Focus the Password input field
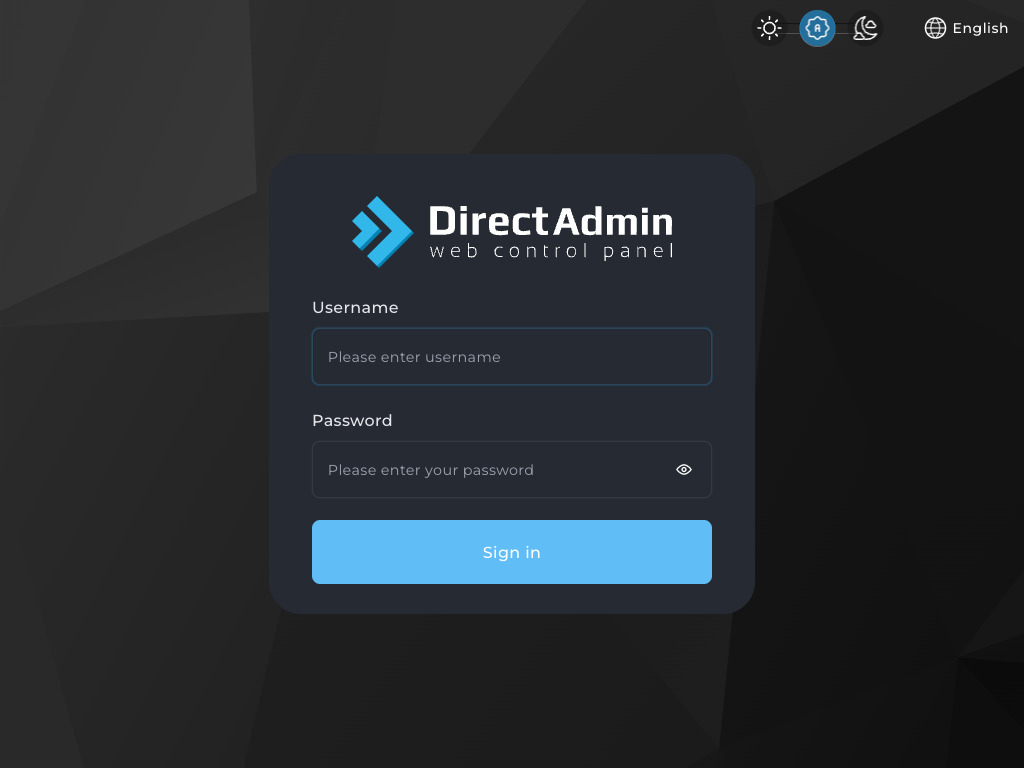The image size is (1024, 768). coord(512,470)
